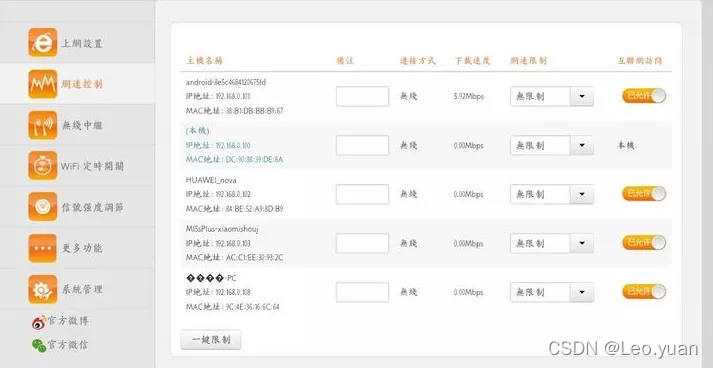Click the 下載速度 column header
The image size is (713, 368).
coord(472,60)
